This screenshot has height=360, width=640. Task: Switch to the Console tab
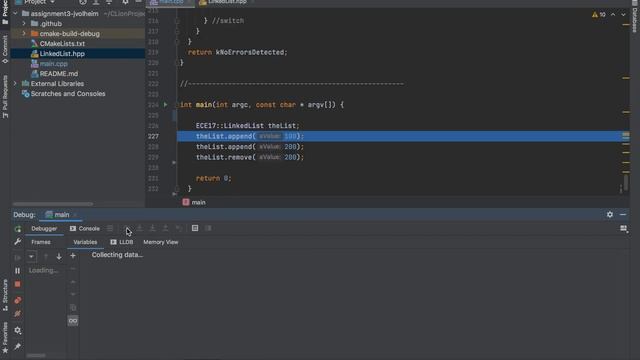pyautogui.click(x=84, y=229)
